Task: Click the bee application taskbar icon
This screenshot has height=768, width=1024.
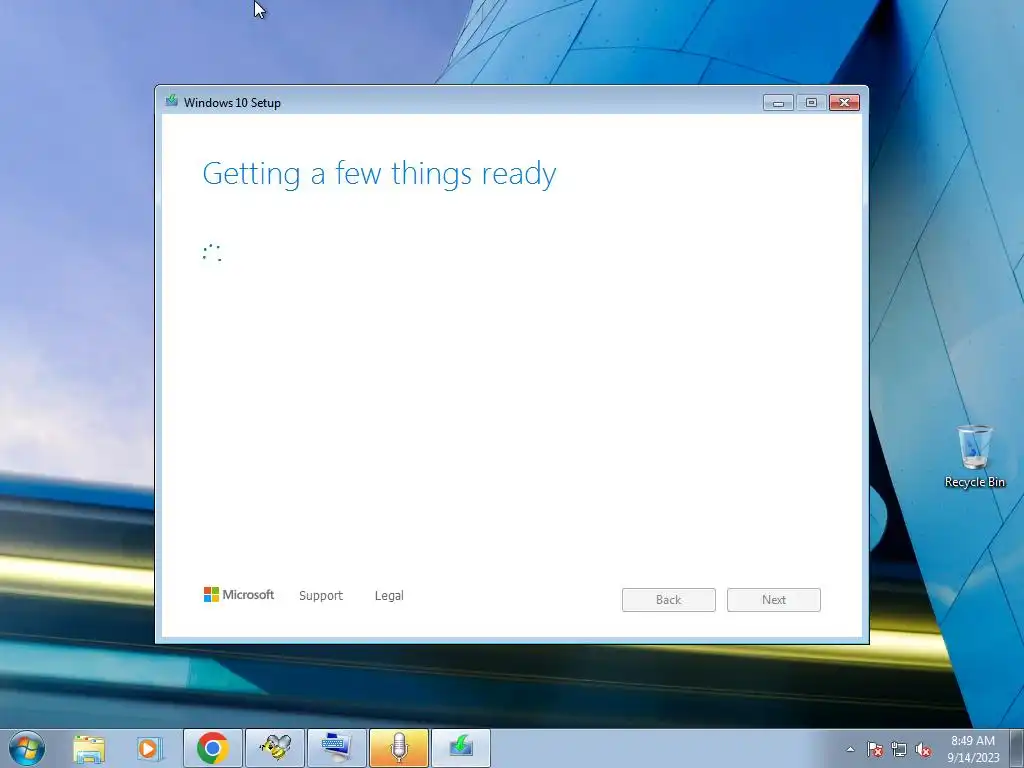Action: [x=275, y=748]
